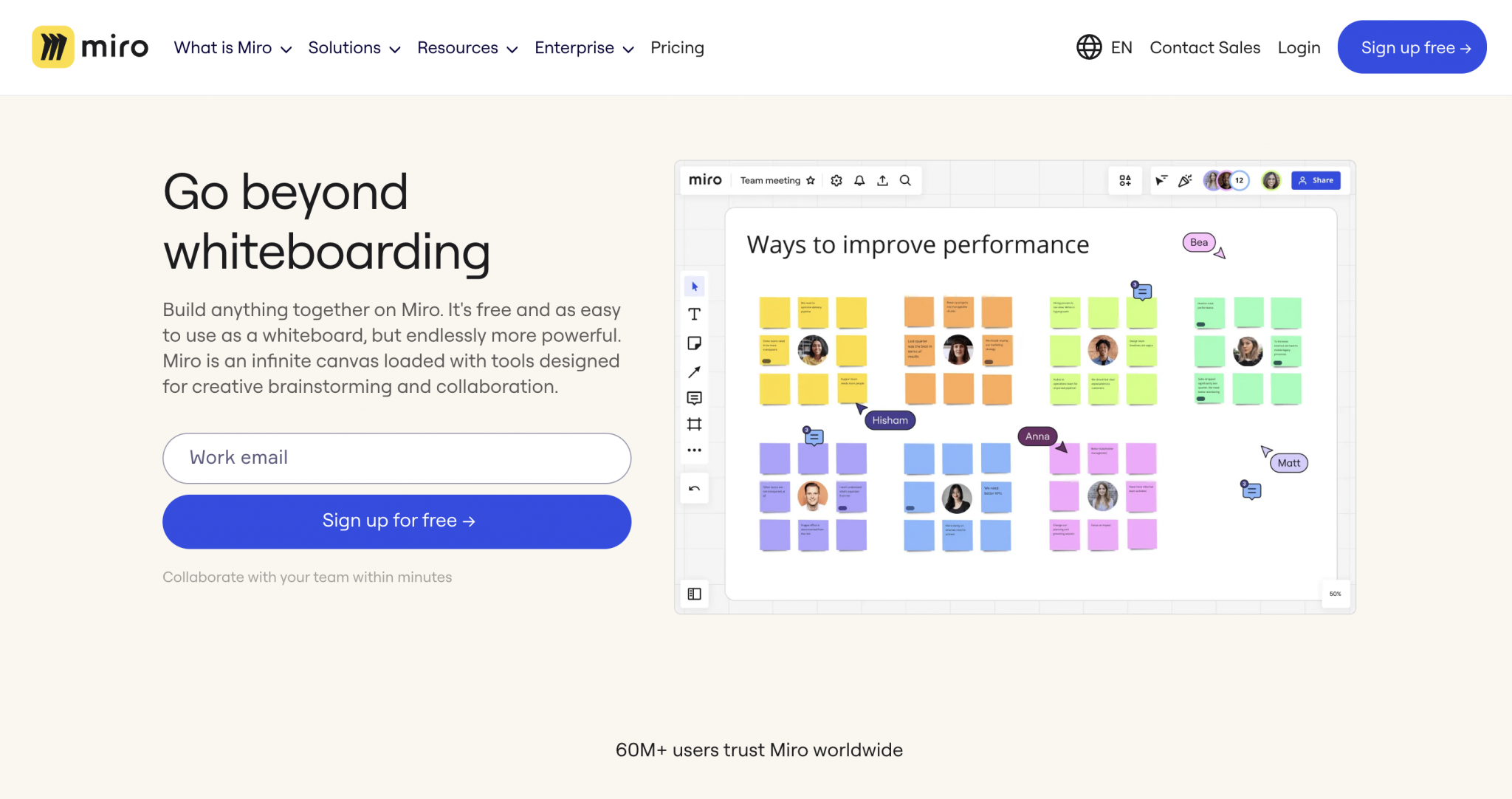
Task: Click the undo icon below the toolbar
Action: (694, 487)
